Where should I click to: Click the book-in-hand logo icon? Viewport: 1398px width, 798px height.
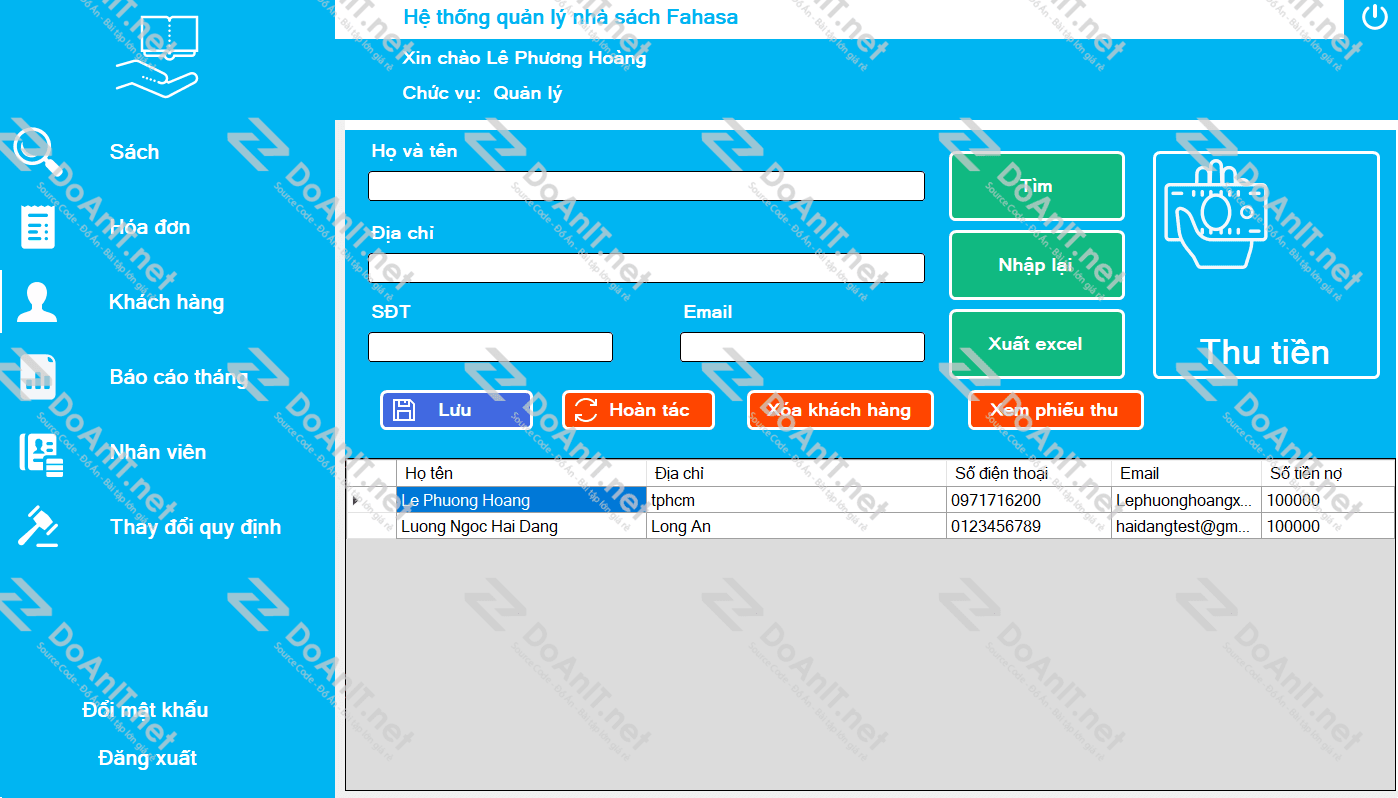157,56
